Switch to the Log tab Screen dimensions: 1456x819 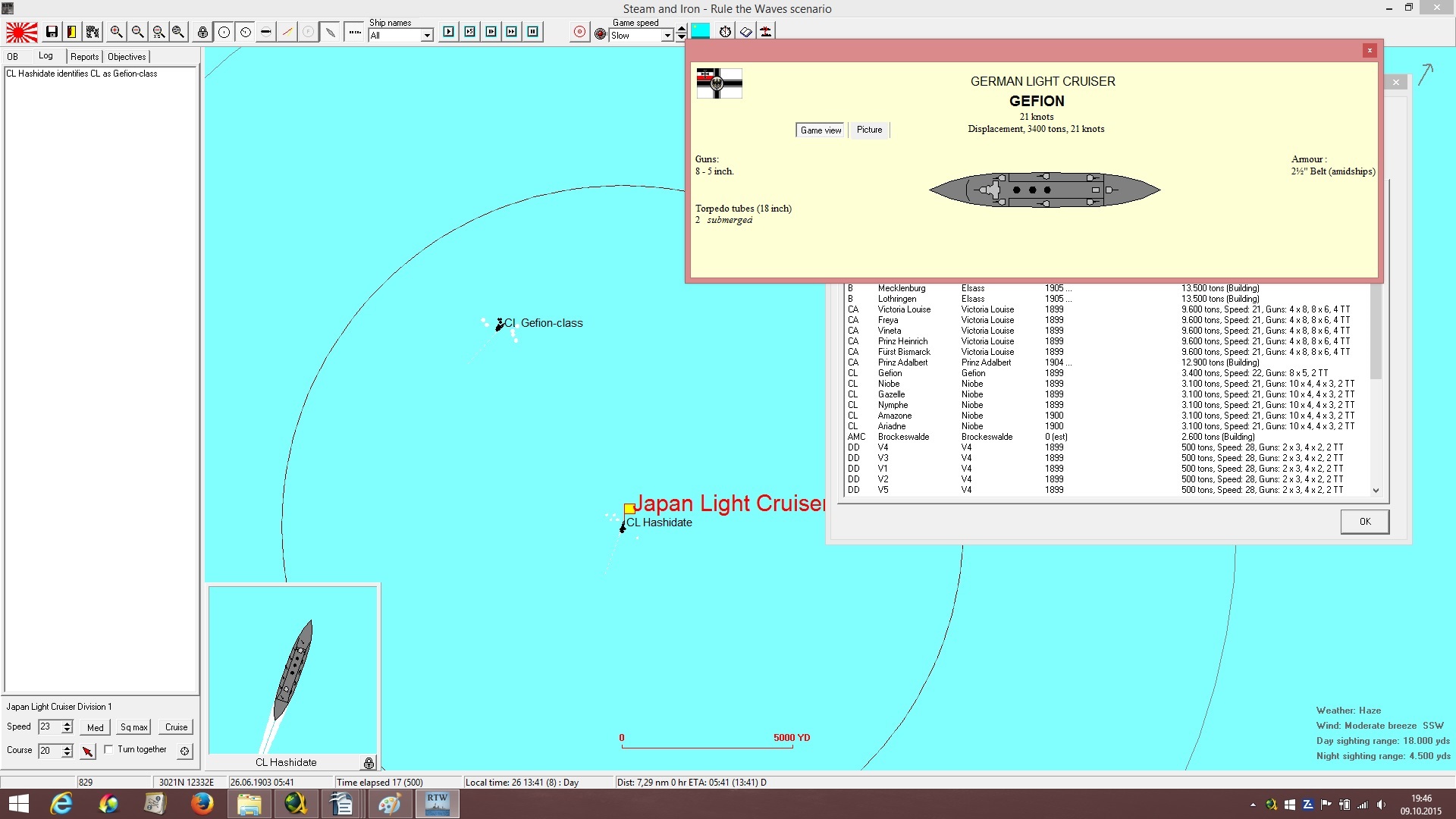pyautogui.click(x=45, y=56)
